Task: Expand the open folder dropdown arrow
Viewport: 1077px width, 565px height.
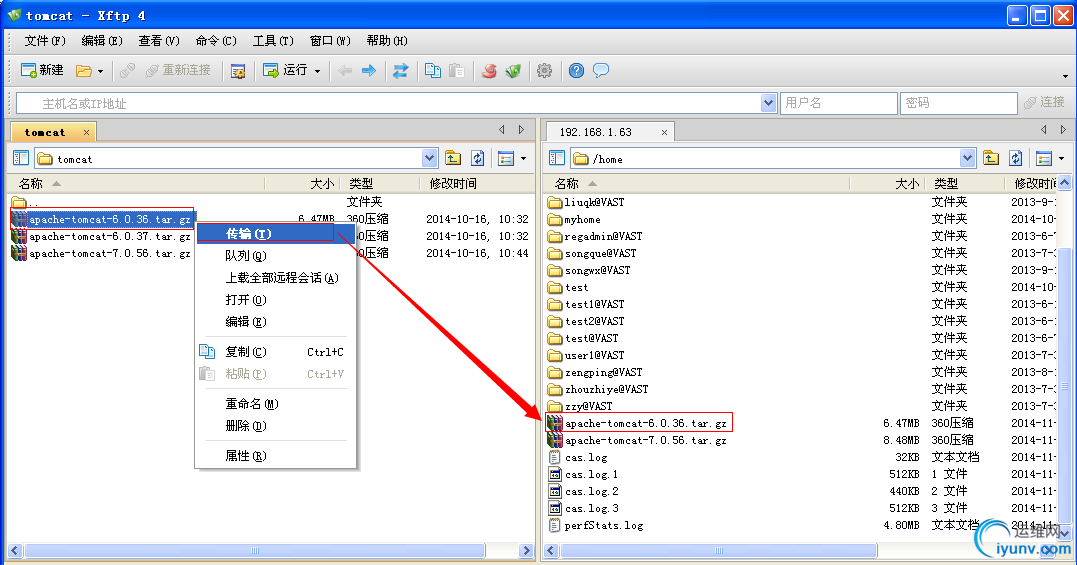Action: (100, 71)
